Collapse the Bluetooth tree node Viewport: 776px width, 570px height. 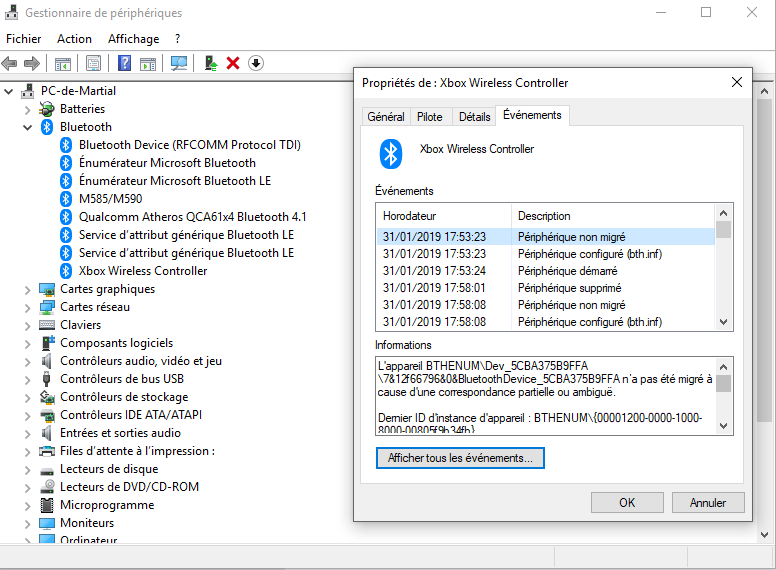tap(28, 128)
